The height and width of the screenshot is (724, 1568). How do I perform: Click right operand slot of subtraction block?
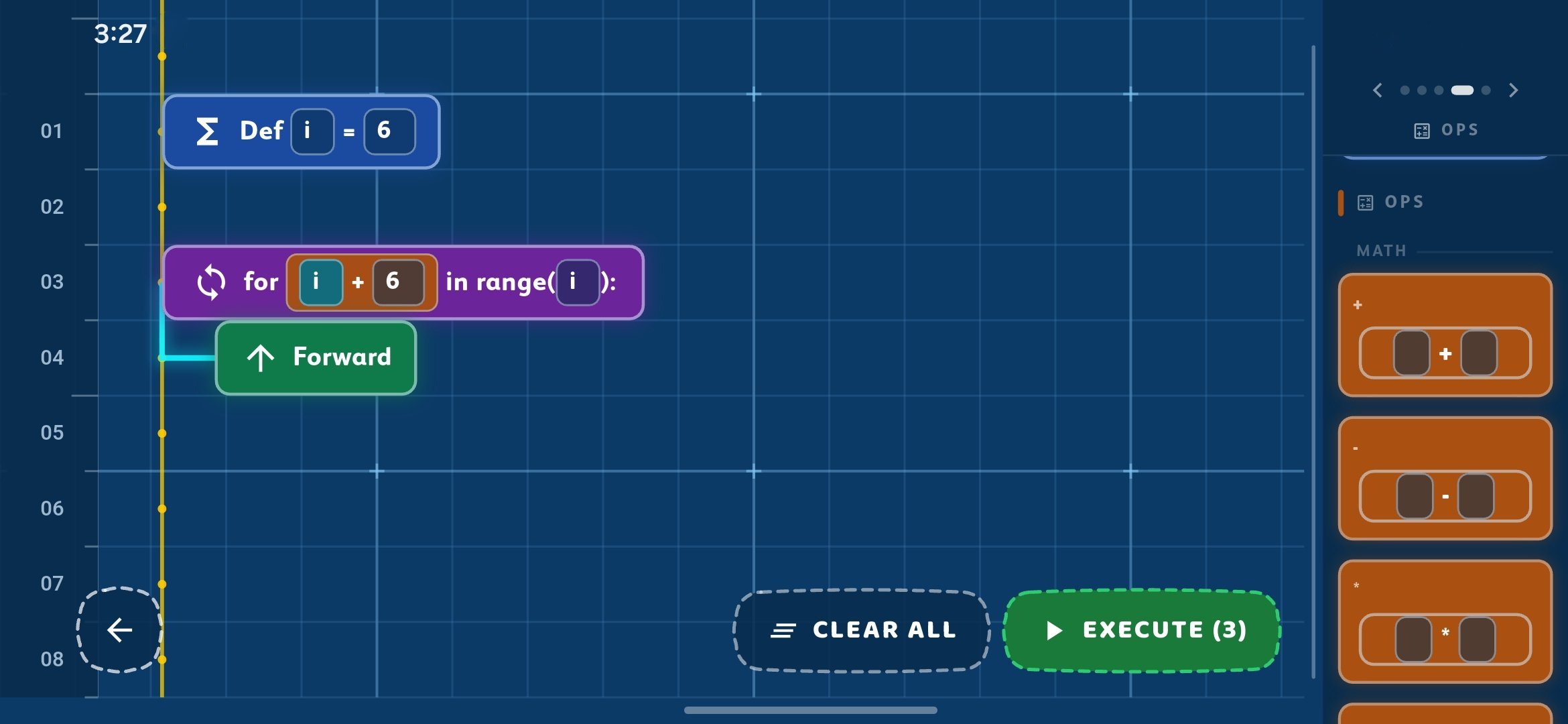click(1476, 497)
